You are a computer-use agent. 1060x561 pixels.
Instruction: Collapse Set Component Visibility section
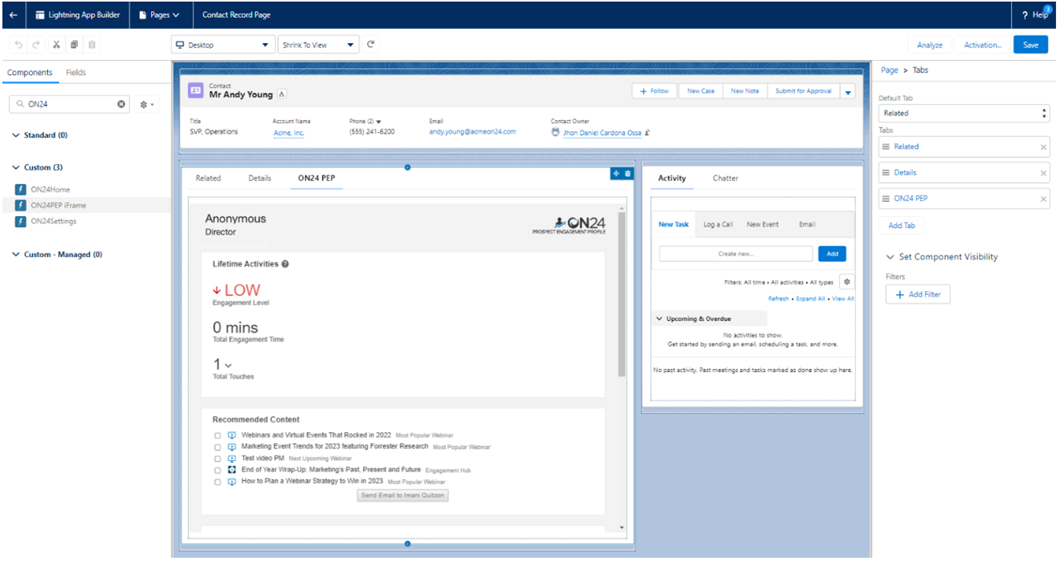[890, 257]
